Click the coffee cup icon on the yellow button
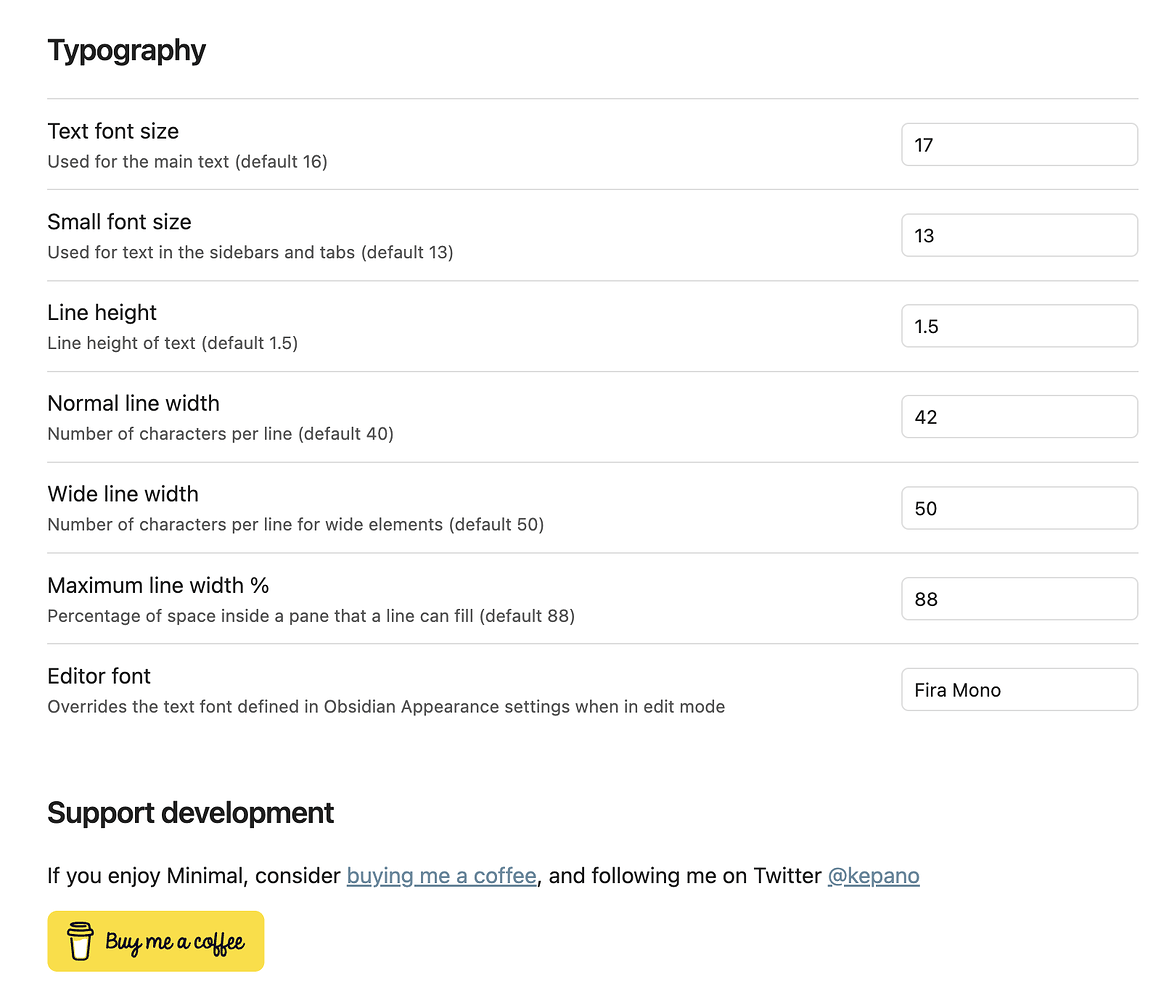 pos(80,941)
